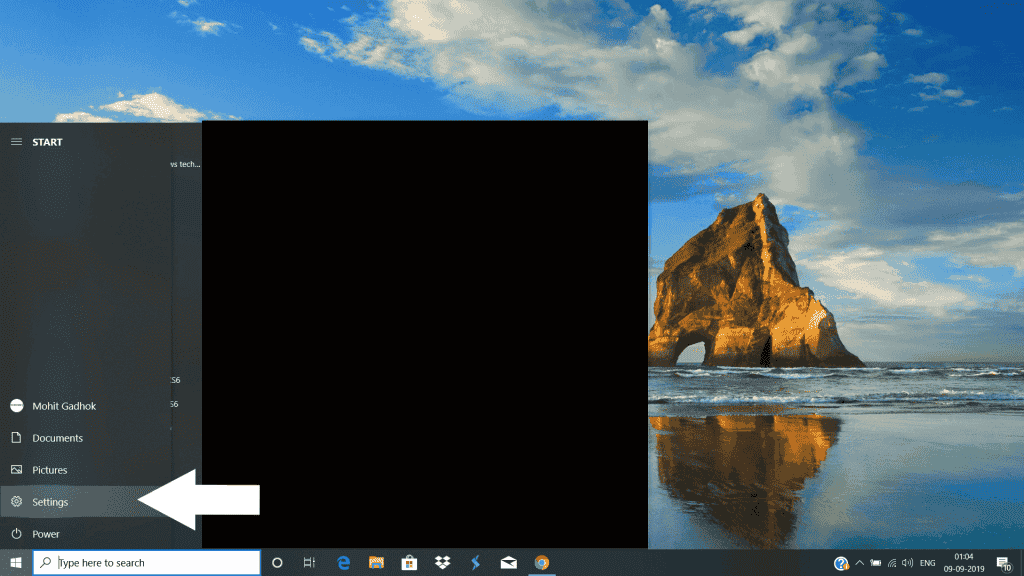Launch Microsoft Store from the taskbar
Image resolution: width=1024 pixels, height=576 pixels.
click(x=409, y=563)
